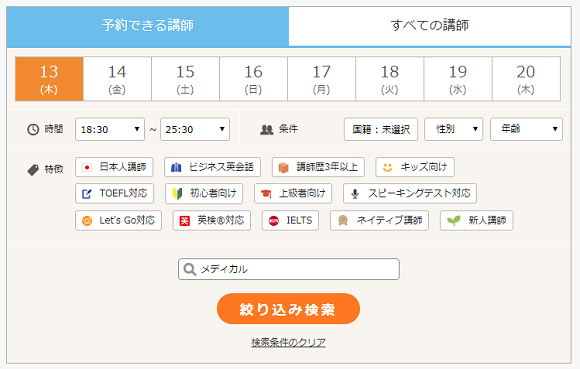This screenshot has width=580, height=369.
Task: Open the 25:30 end time dropdown
Action: coord(195,129)
